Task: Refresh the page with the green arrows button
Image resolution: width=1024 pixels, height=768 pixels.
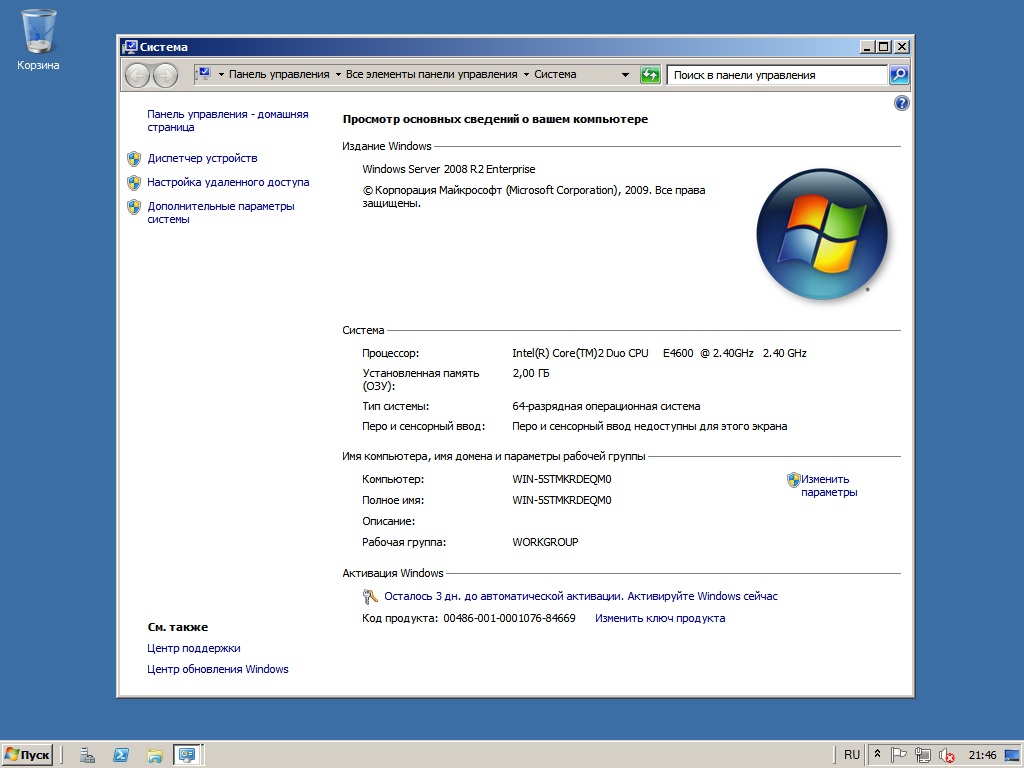Action: point(650,74)
